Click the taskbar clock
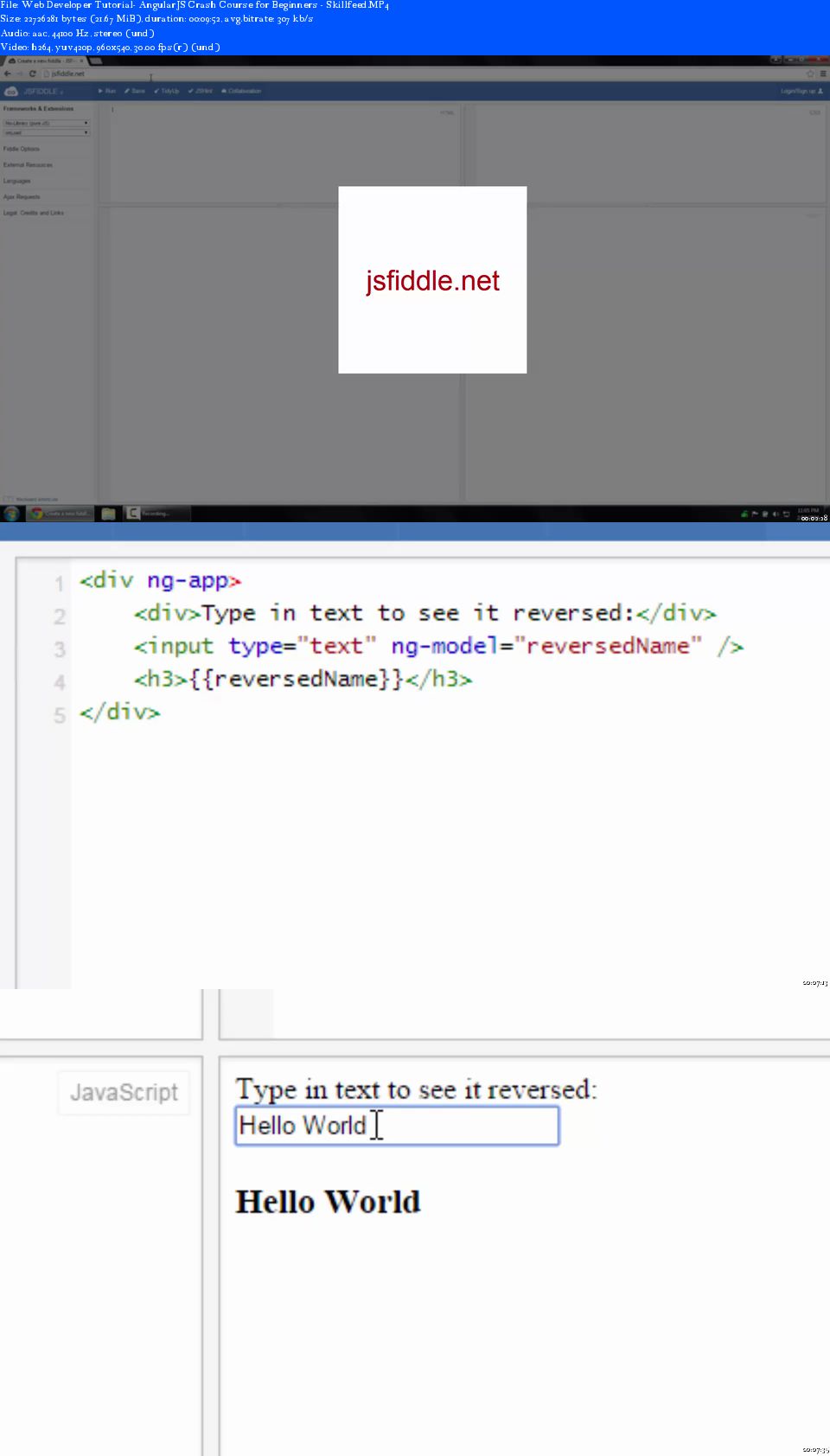Screen dimensions: 830x1456 809,511
